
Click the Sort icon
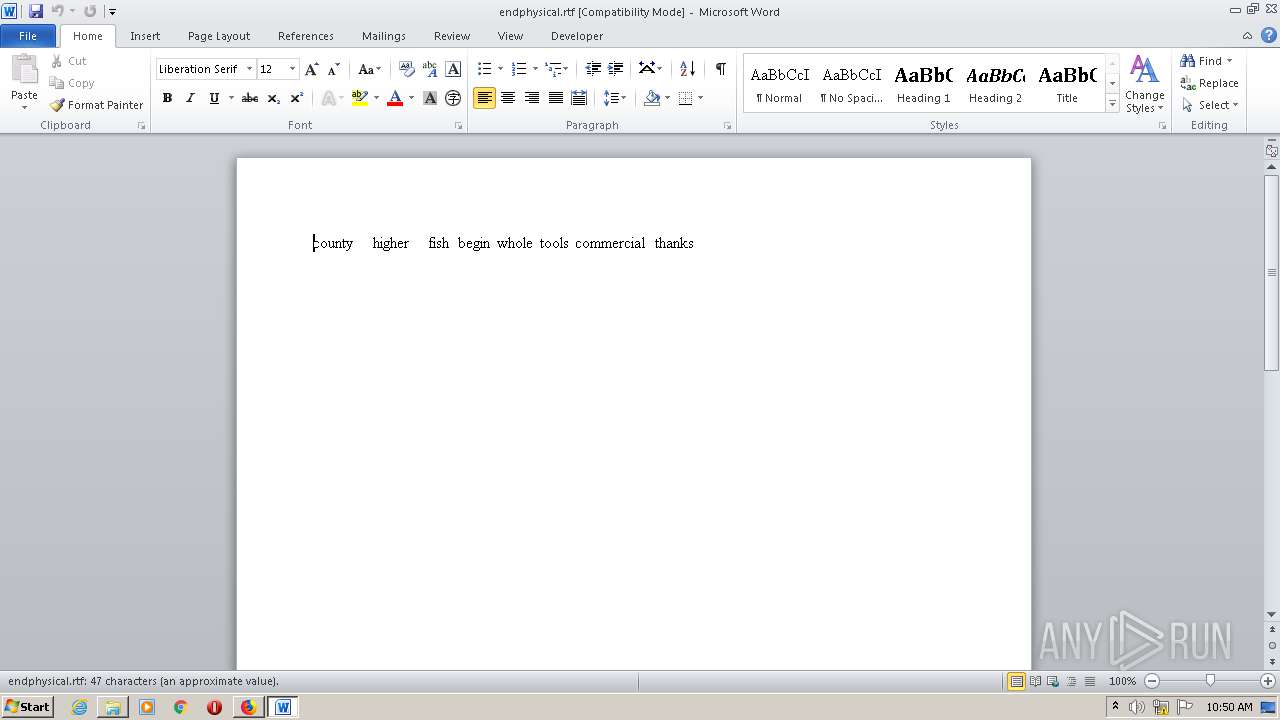tap(687, 69)
